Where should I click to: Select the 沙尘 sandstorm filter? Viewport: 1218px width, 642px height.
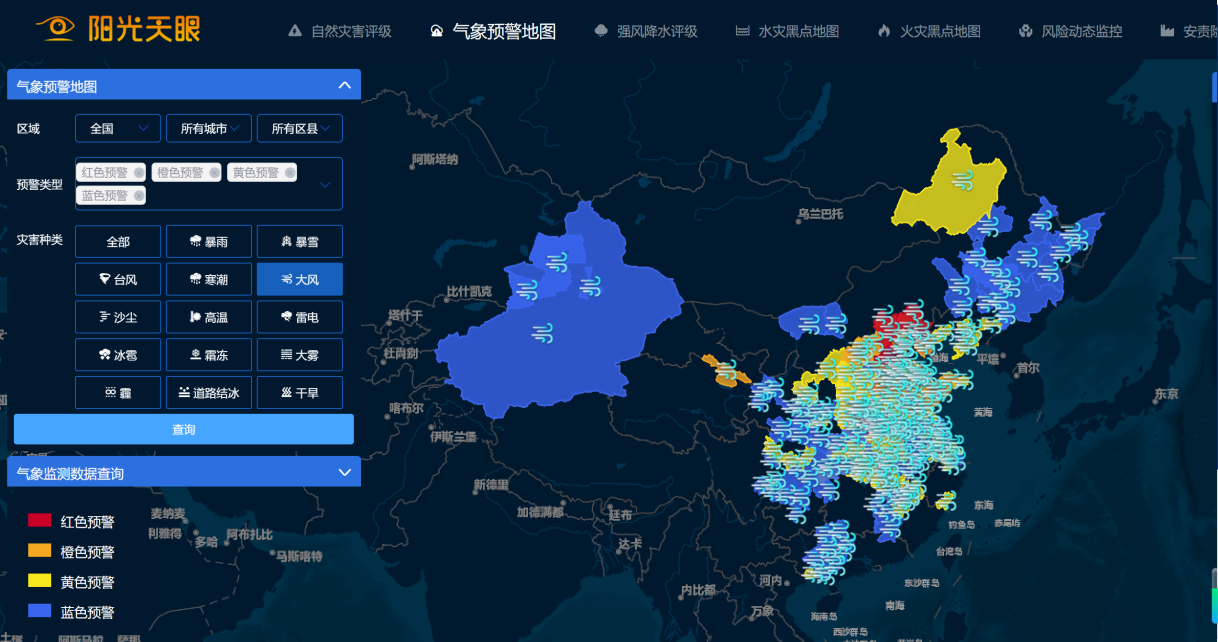(x=118, y=317)
